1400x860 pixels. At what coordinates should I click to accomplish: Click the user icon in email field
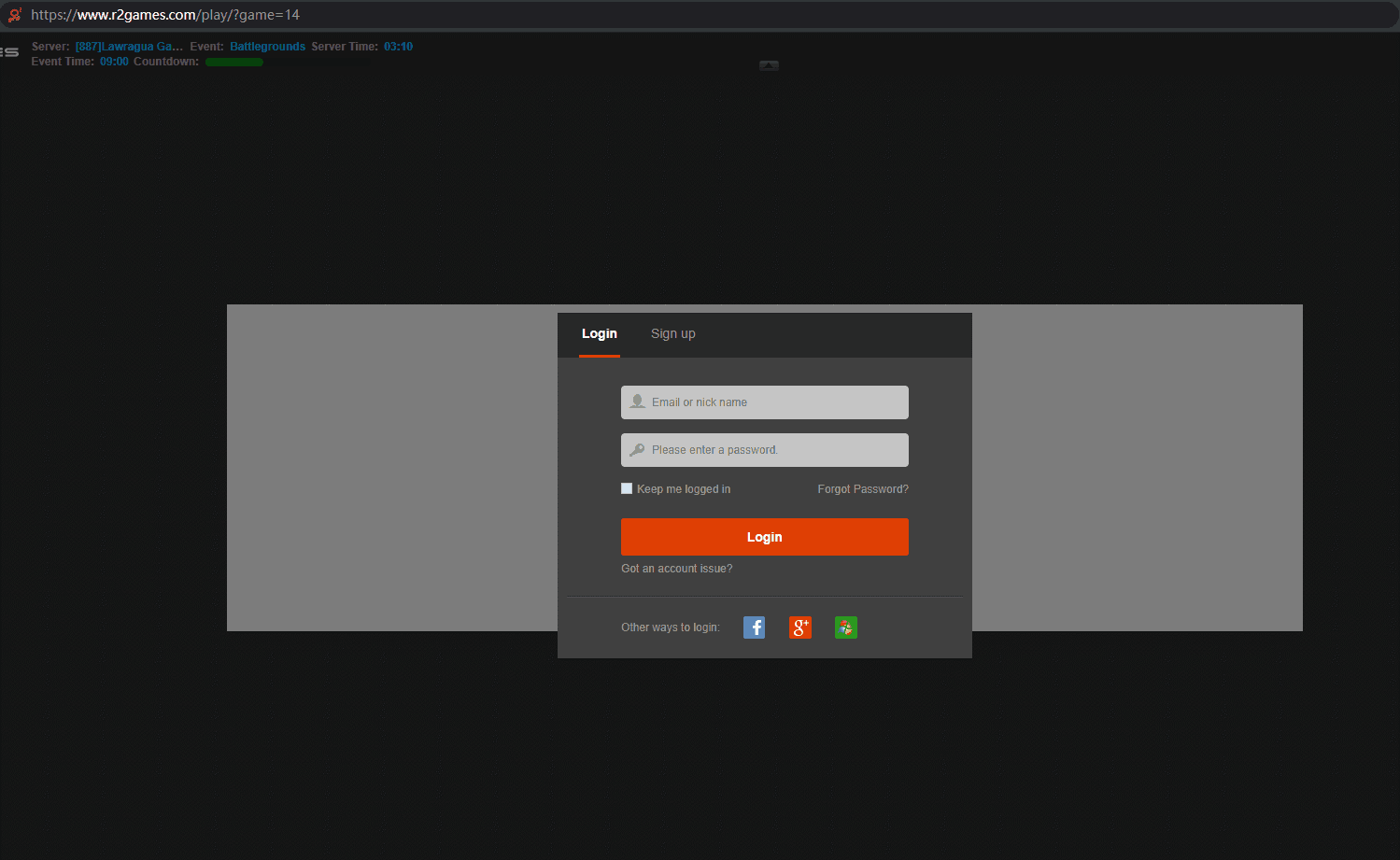[638, 402]
